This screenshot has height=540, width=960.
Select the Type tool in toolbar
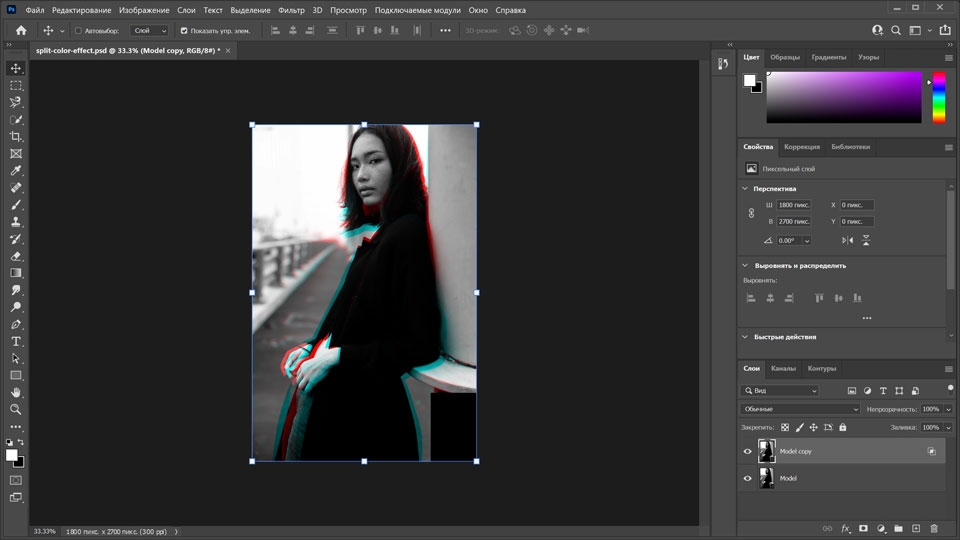click(x=16, y=341)
